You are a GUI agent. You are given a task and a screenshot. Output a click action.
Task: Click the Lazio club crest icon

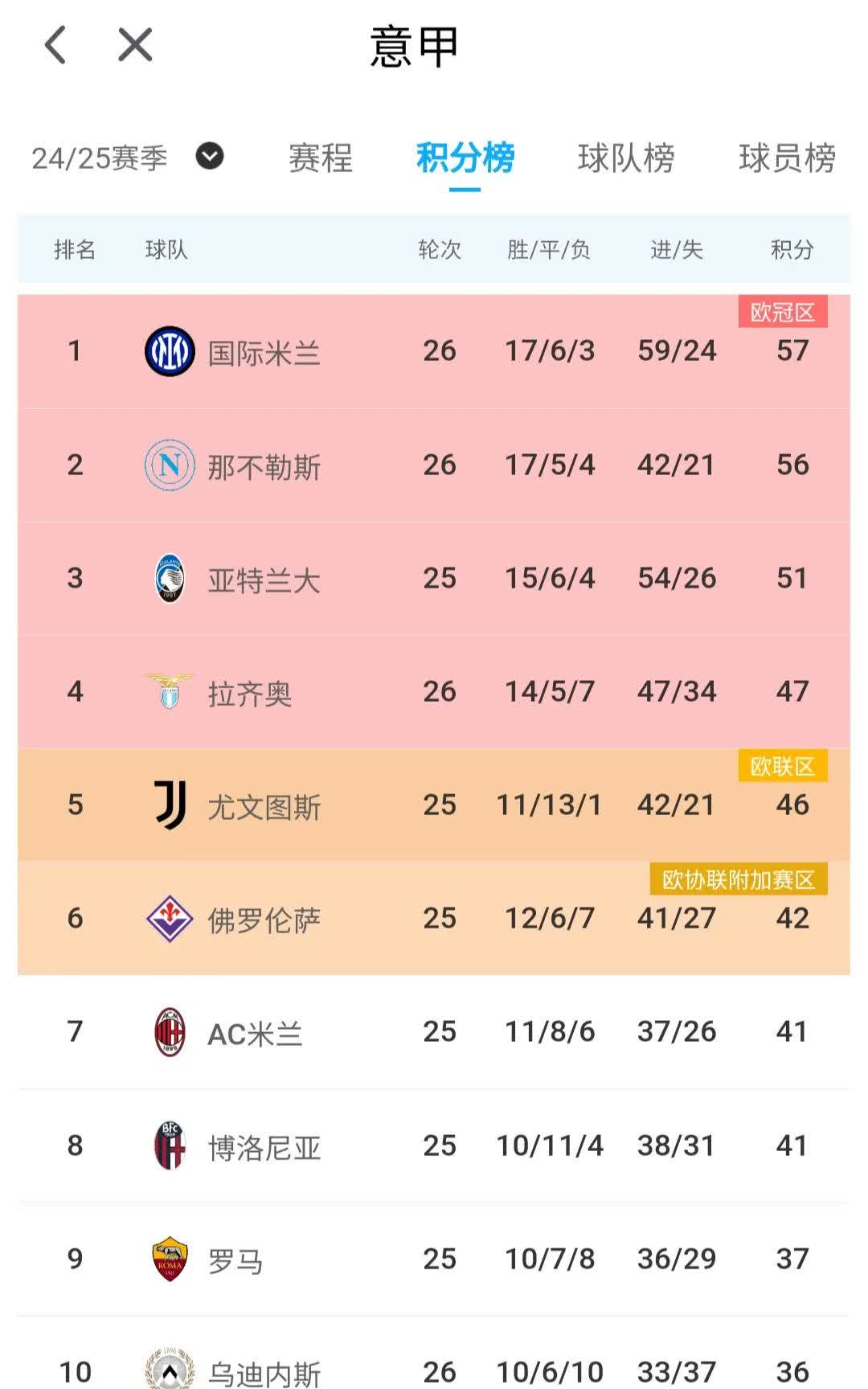(169, 691)
